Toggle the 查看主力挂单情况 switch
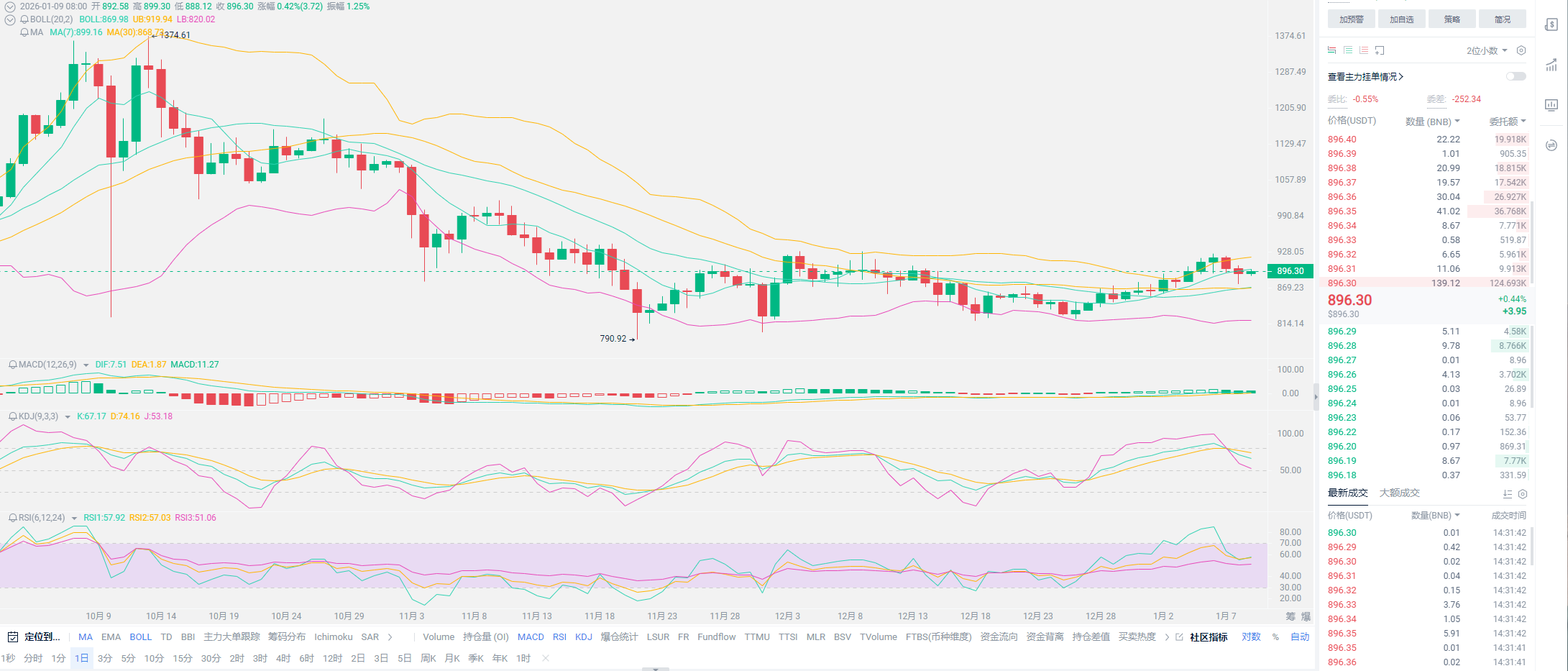Screen dimensions: 1568x671 pyautogui.click(x=1516, y=76)
